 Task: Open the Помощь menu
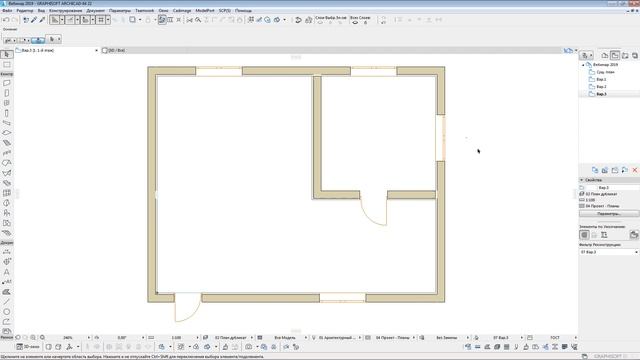pyautogui.click(x=243, y=10)
